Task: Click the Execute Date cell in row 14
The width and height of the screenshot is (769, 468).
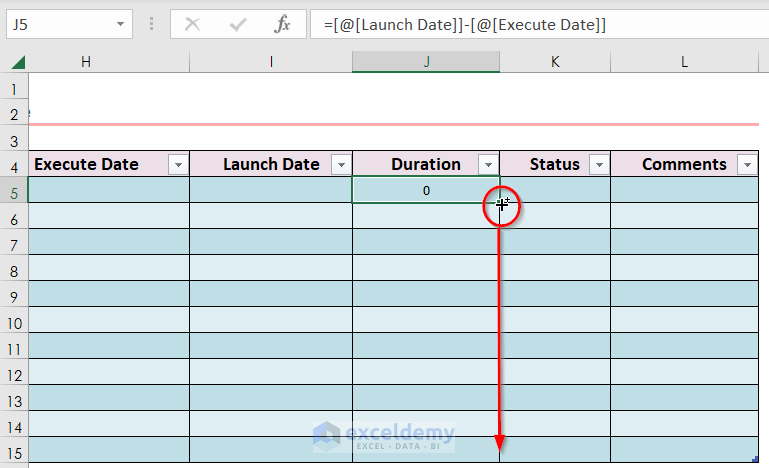Action: coord(109,424)
